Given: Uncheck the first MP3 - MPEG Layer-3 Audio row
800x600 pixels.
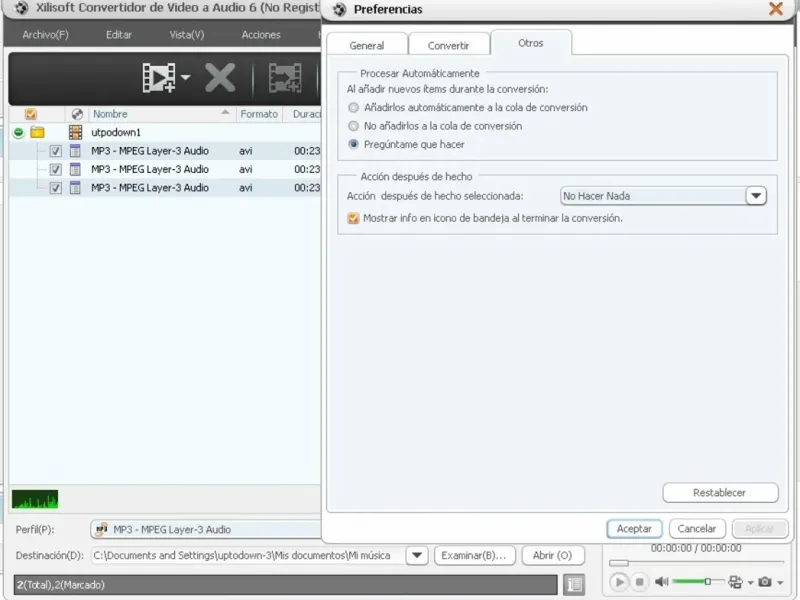Looking at the screenshot, I should point(56,151).
